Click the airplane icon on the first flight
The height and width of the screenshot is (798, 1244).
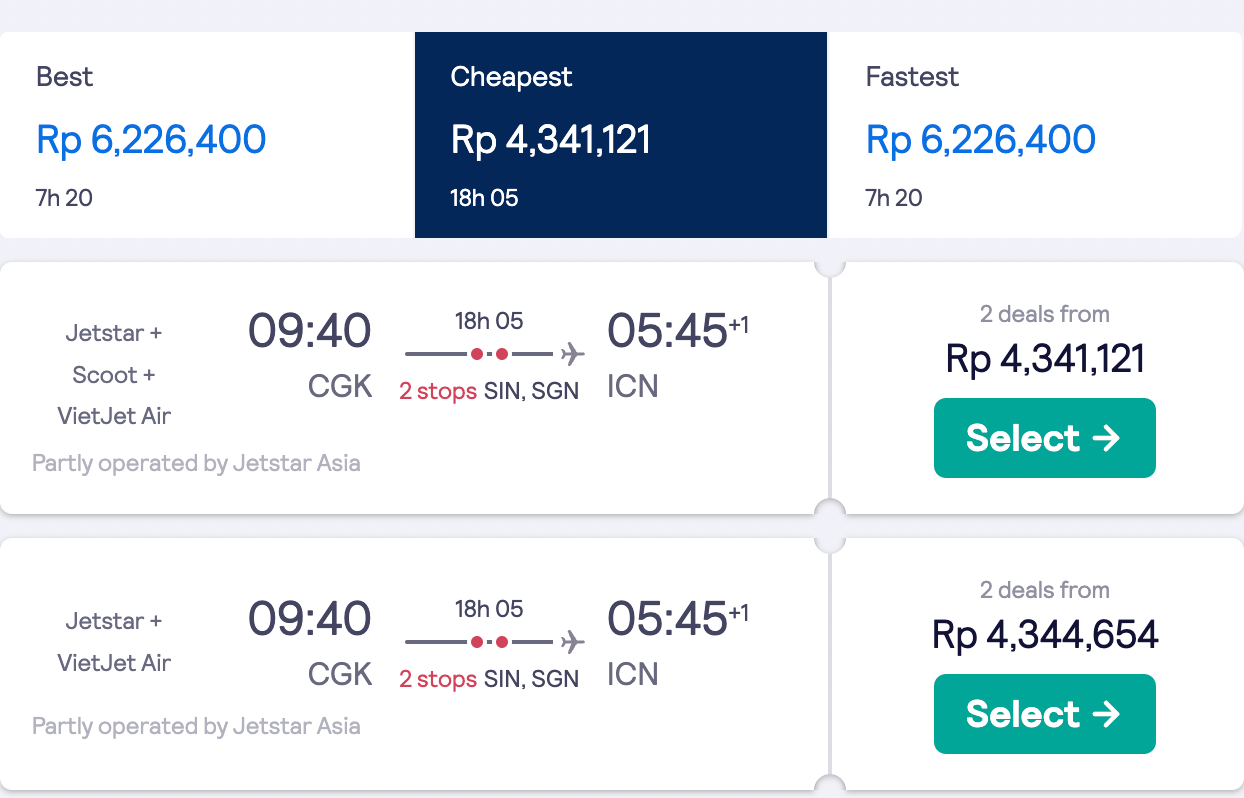tap(572, 354)
